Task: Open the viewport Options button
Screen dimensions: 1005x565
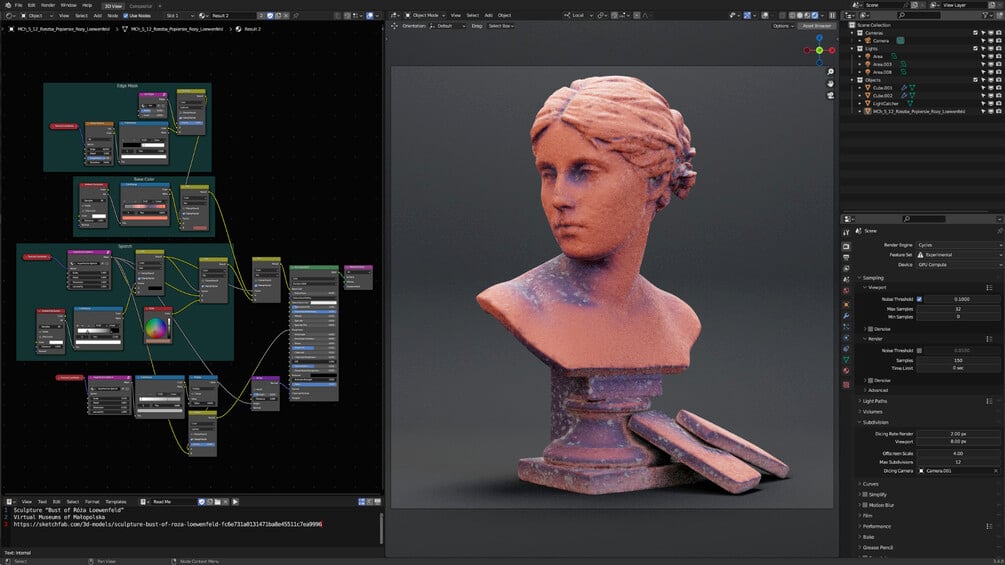Action: pyautogui.click(x=782, y=26)
